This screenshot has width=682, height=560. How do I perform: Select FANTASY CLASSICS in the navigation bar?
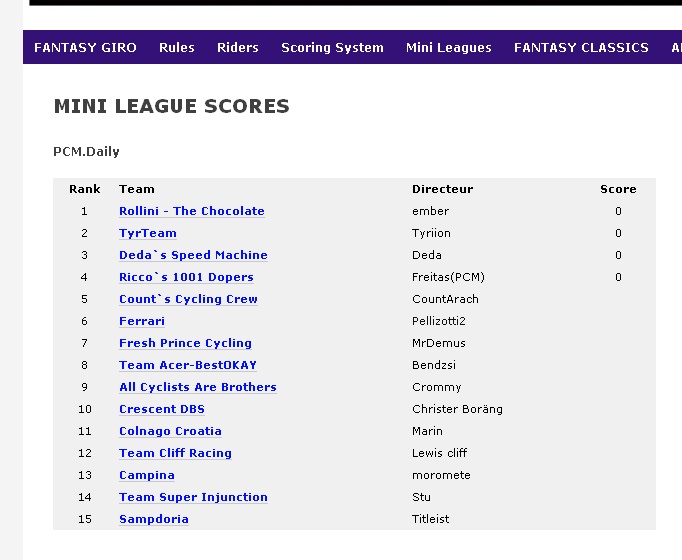581,47
